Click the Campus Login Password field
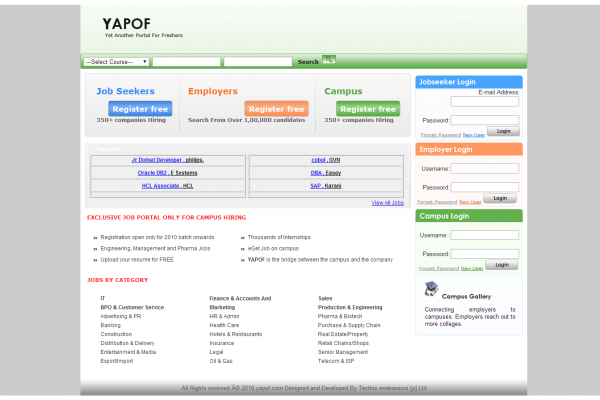This screenshot has width=600, height=400. pos(484,254)
